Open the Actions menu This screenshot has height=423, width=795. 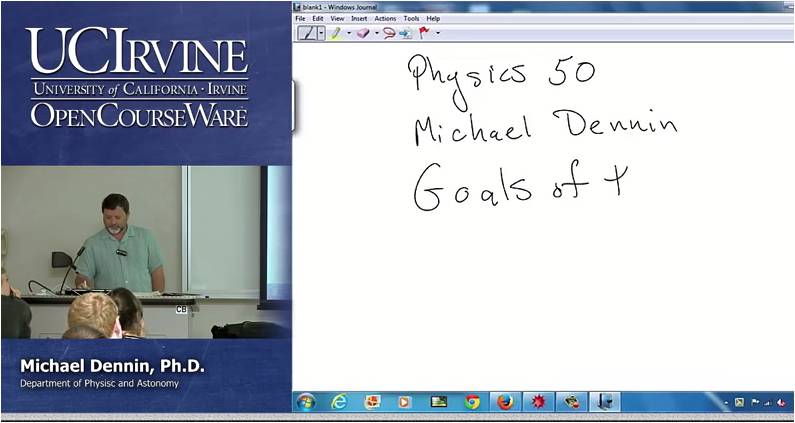[x=385, y=18]
